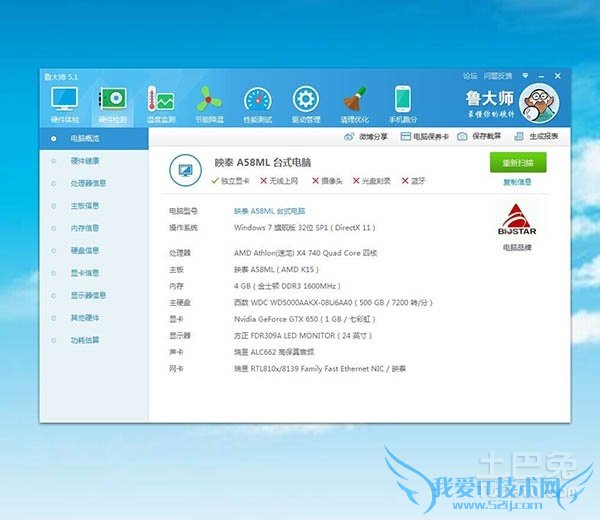Open the 问题反馈 feedback link
This screenshot has width=600, height=520.
tap(497, 76)
